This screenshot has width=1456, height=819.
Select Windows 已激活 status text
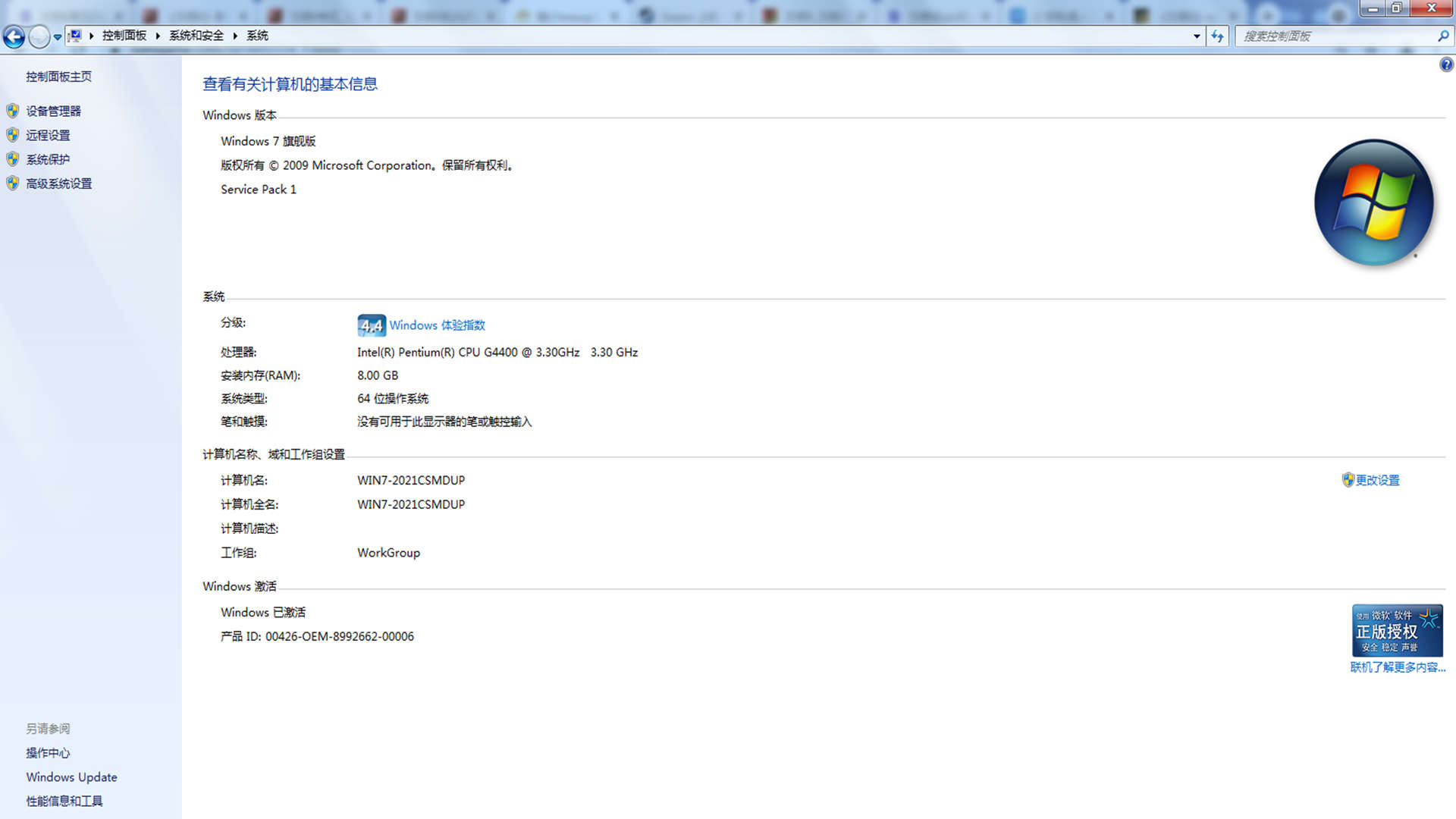coord(263,612)
